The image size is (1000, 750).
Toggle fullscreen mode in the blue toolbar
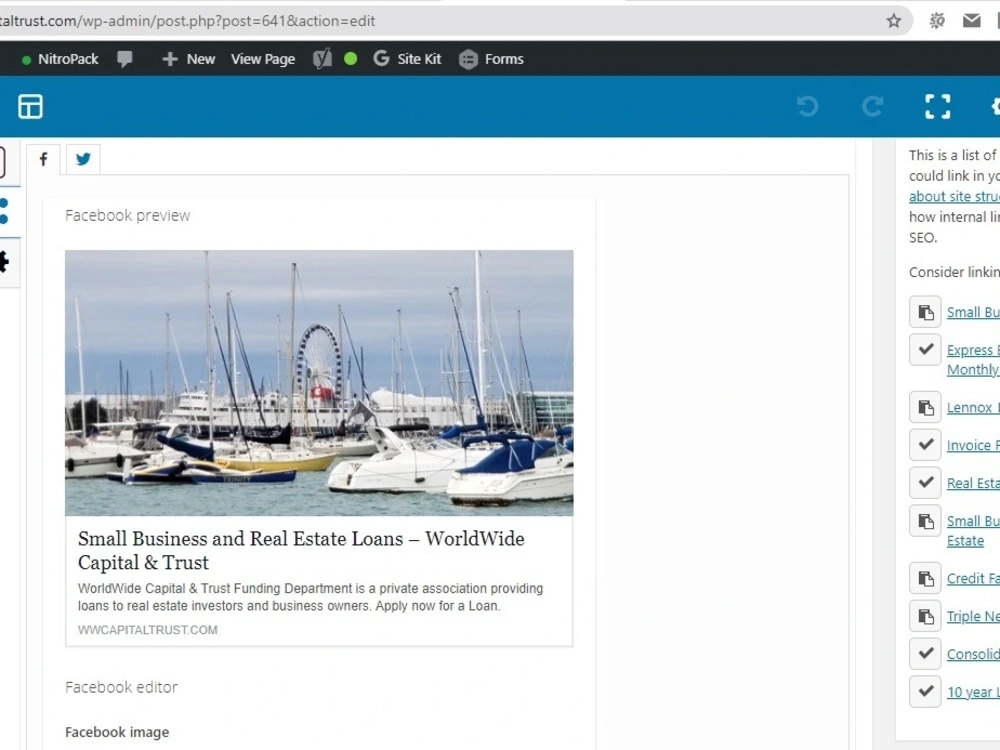point(938,107)
